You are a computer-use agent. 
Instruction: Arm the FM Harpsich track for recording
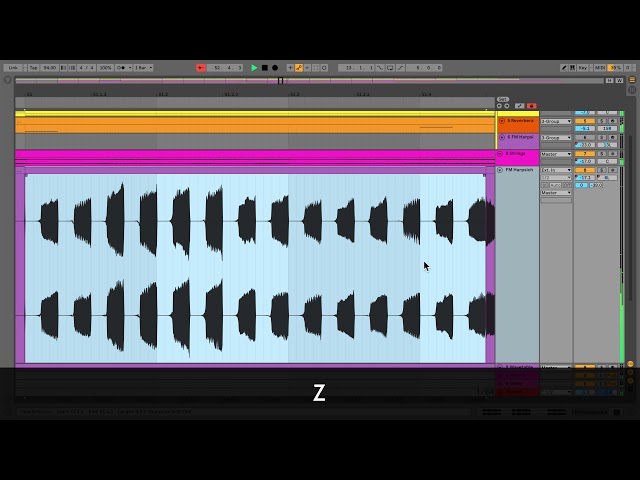pos(612,170)
